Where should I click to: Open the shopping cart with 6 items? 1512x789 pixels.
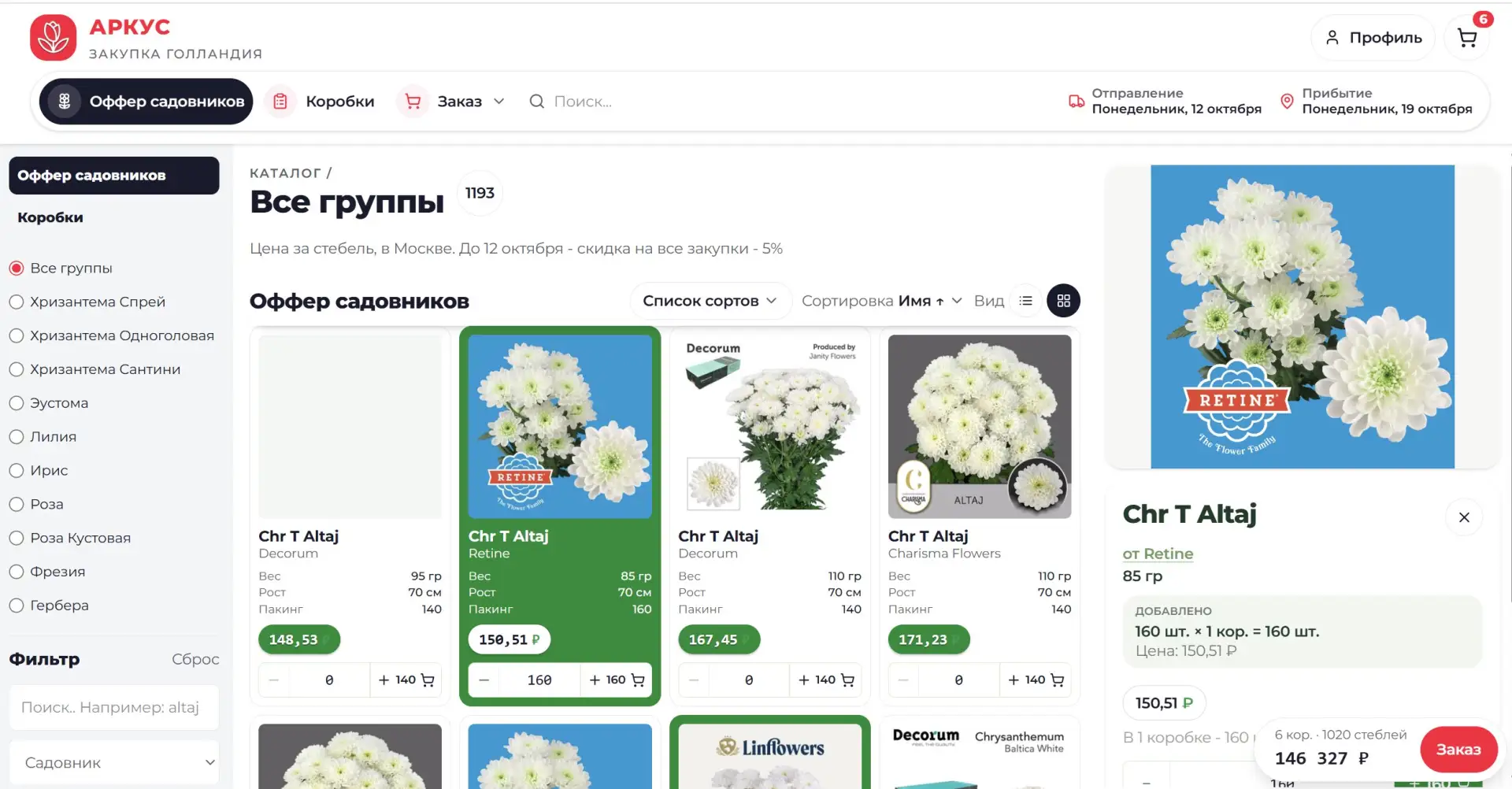[x=1466, y=38]
